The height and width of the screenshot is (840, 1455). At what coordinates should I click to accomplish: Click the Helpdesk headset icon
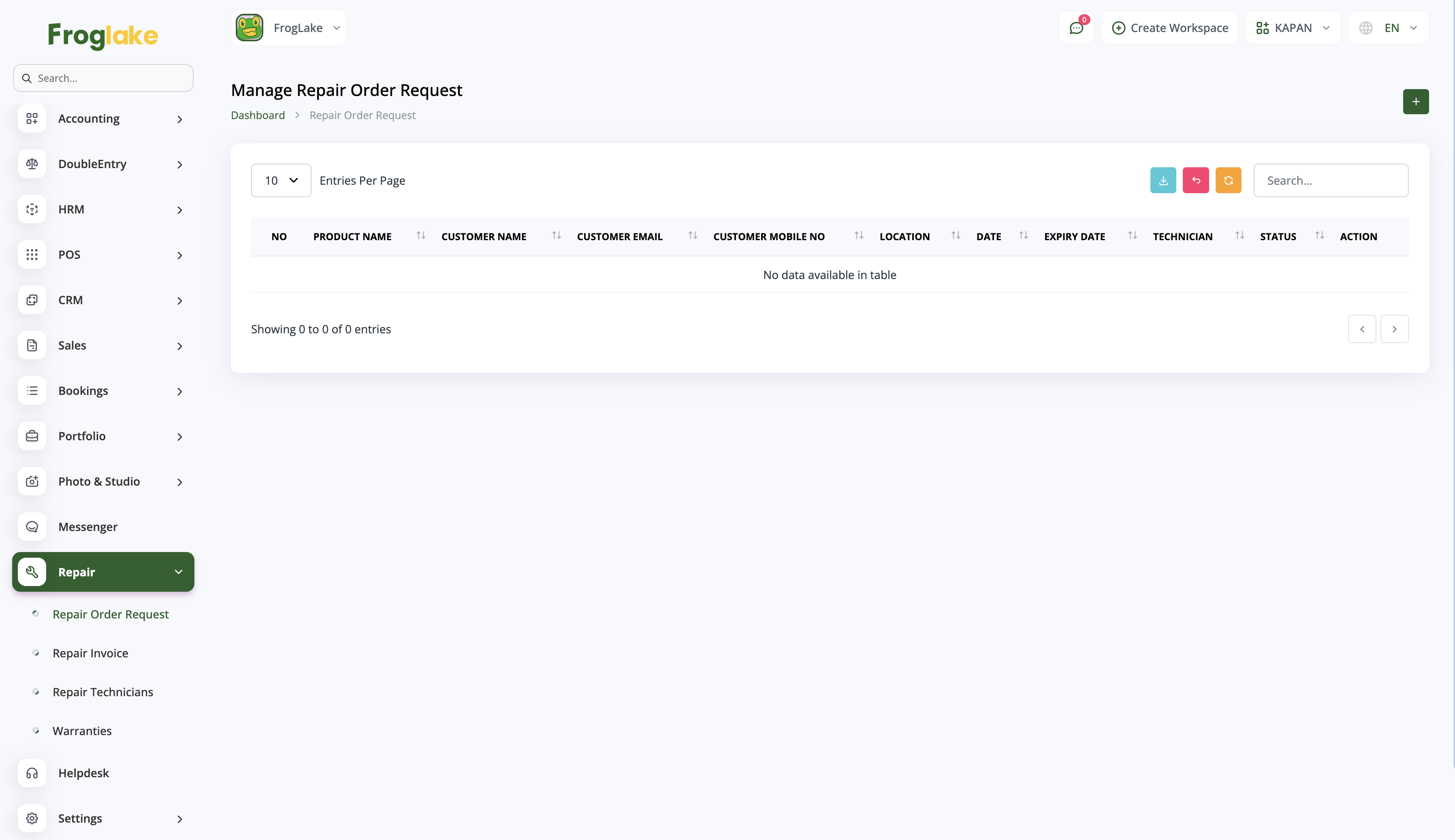[x=32, y=773]
